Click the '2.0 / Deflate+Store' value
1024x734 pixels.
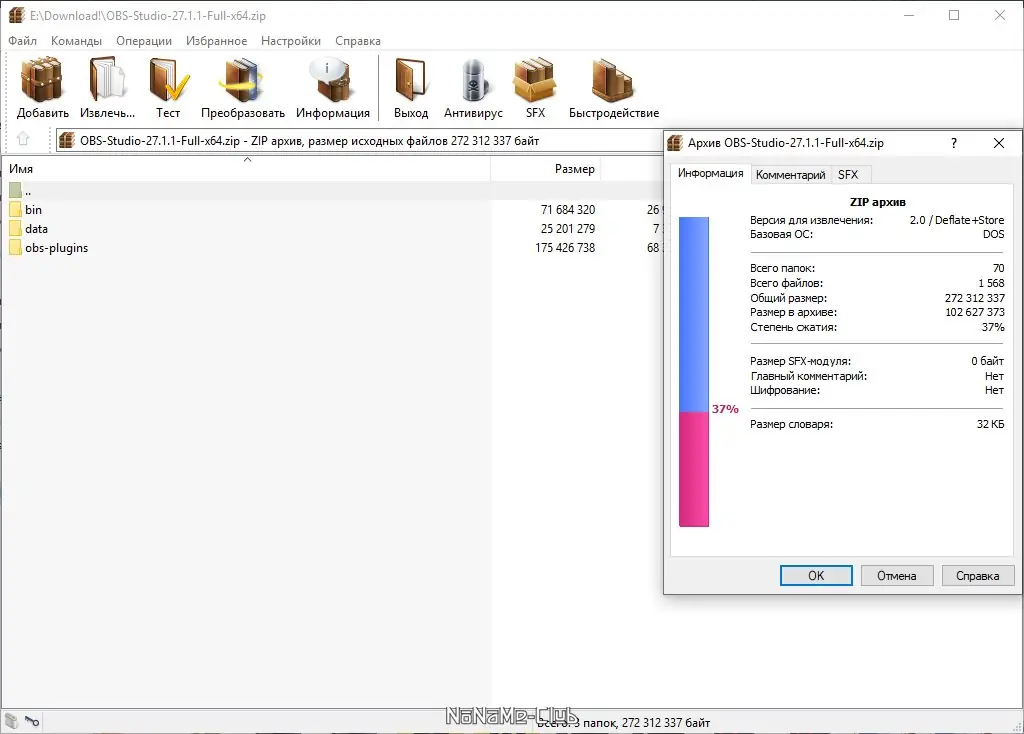click(957, 220)
